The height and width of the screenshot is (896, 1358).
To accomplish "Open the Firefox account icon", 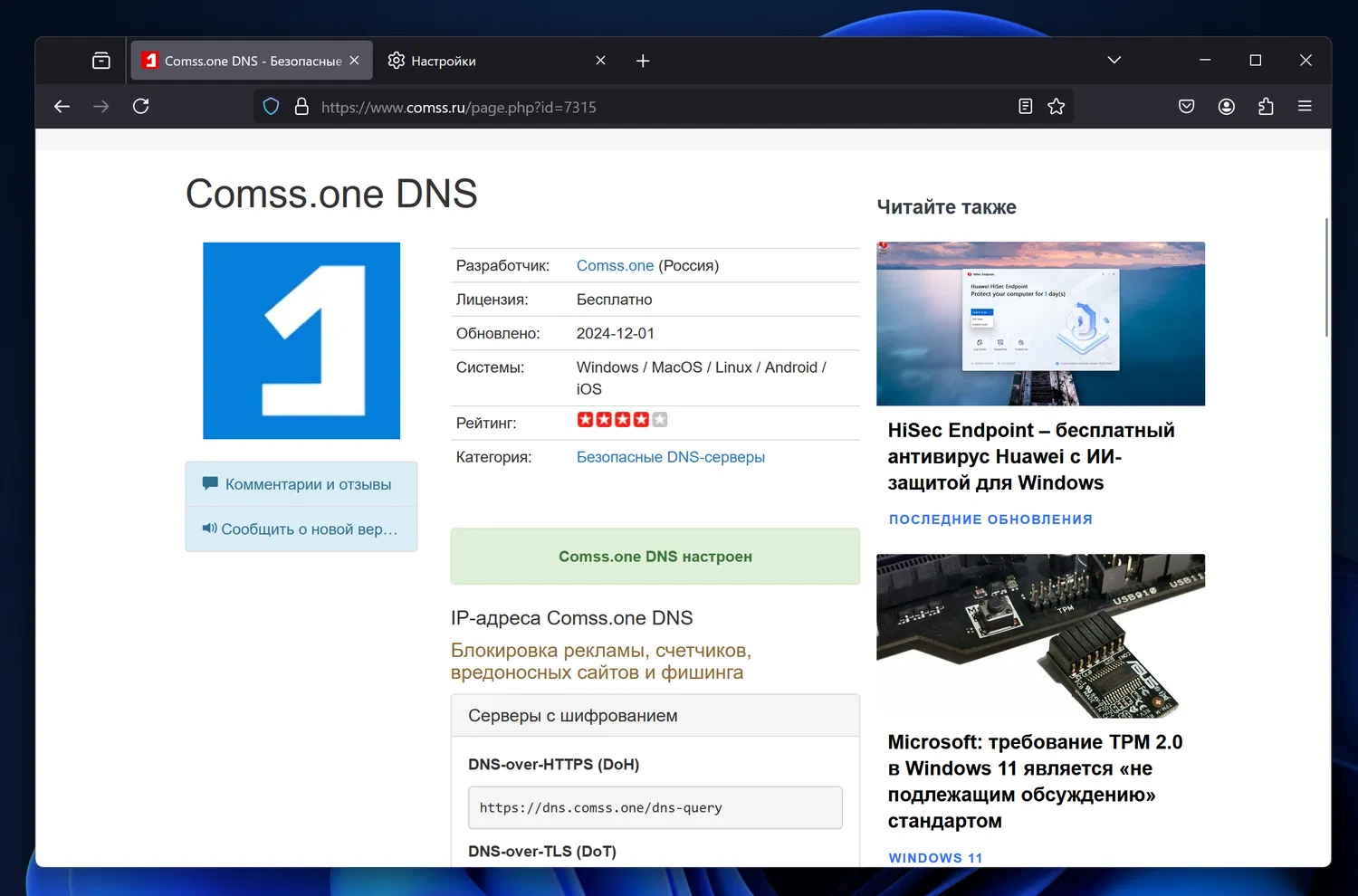I will 1226,107.
